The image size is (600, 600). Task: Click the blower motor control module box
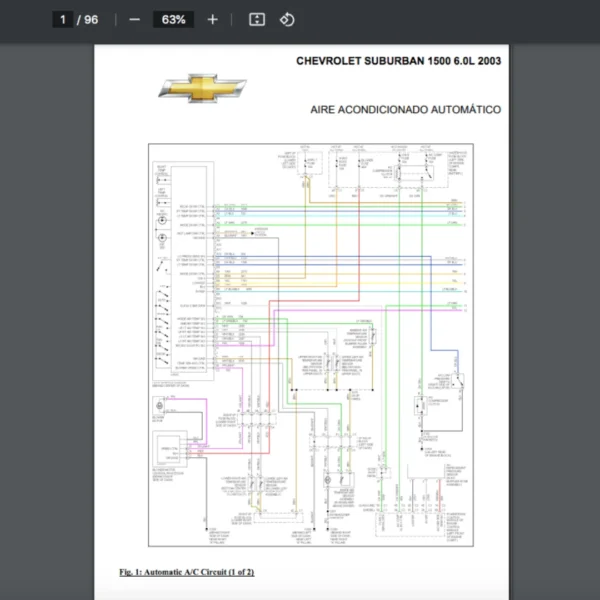(168, 449)
